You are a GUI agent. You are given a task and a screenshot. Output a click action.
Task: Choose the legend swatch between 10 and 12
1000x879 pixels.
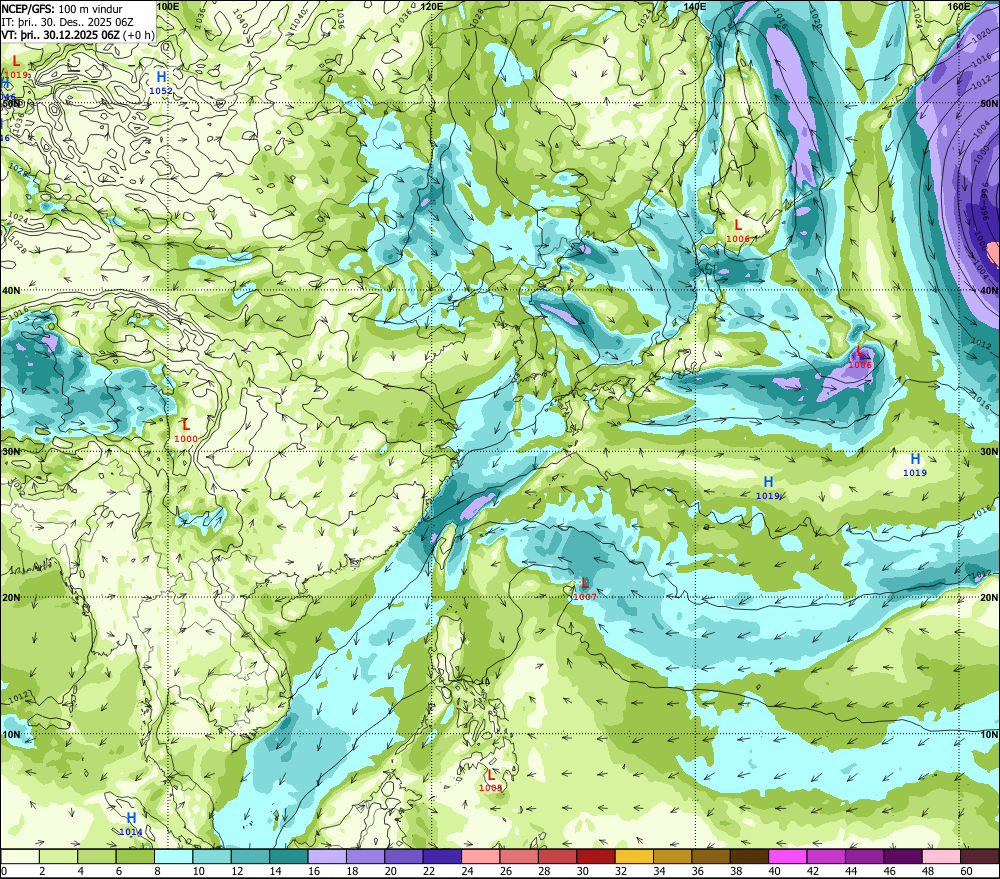[212, 857]
